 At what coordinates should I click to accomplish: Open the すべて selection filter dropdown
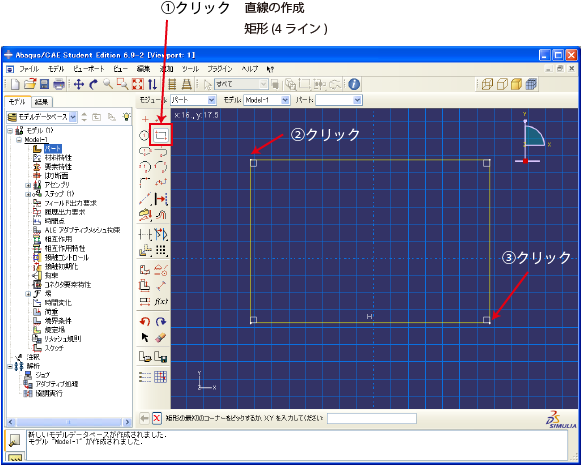tap(242, 84)
